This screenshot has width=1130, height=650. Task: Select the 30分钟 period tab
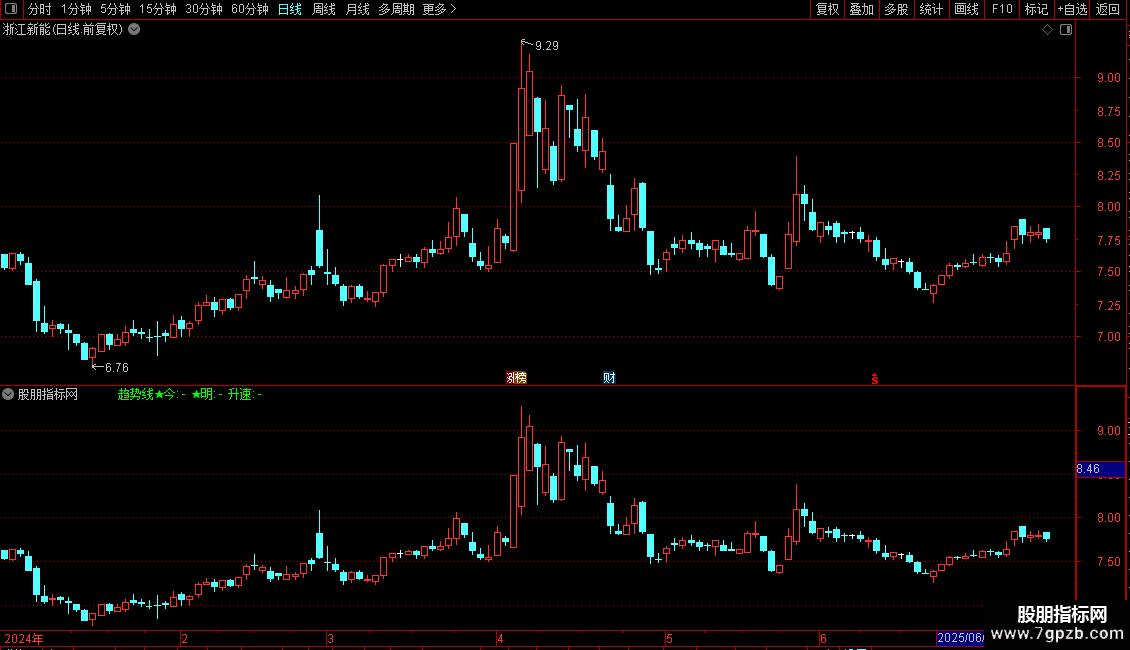203,9
